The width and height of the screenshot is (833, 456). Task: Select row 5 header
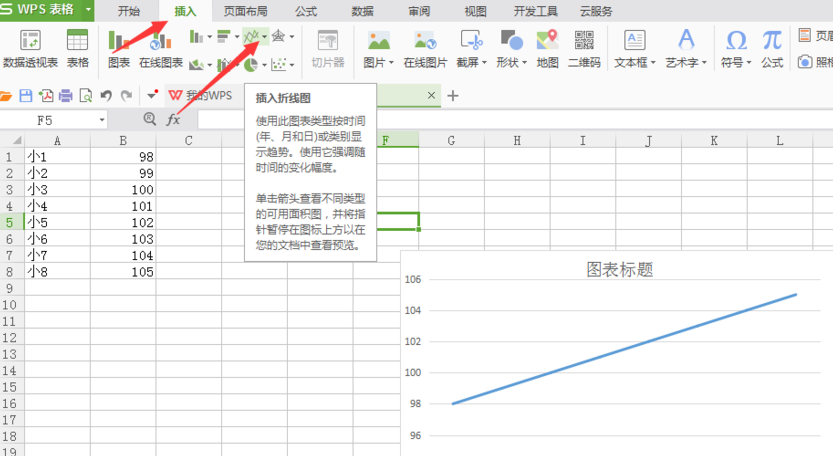(12, 222)
